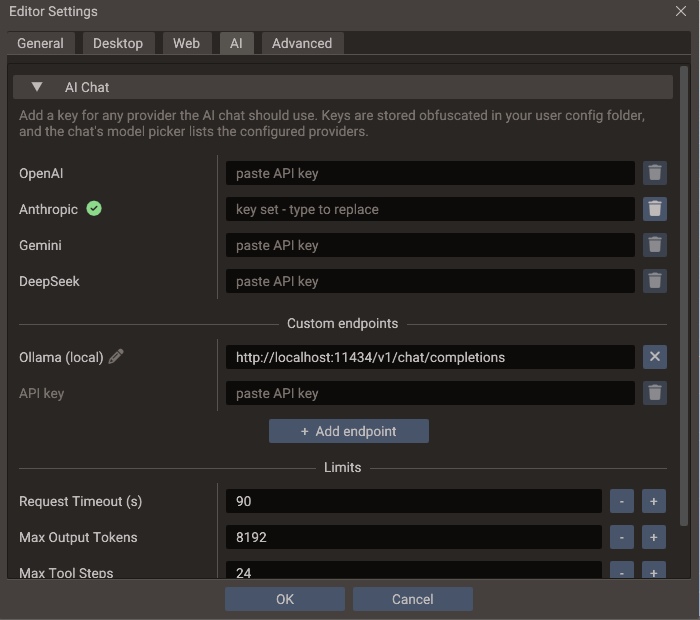The image size is (700, 620).
Task: Delete the custom endpoint API key
Action: pos(654,393)
